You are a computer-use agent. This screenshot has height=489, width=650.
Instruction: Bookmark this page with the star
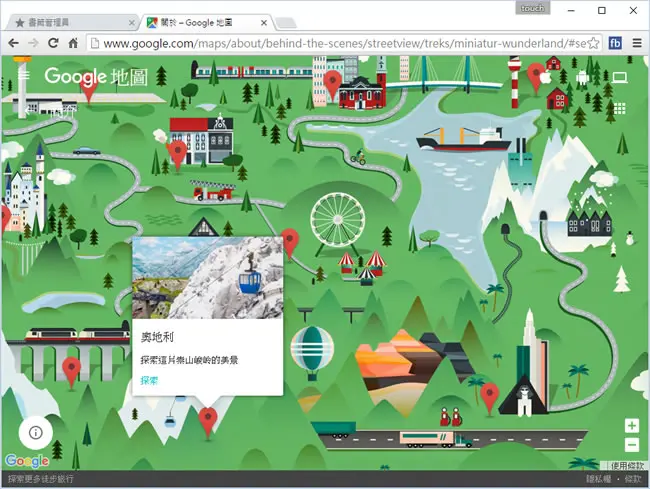(x=594, y=43)
